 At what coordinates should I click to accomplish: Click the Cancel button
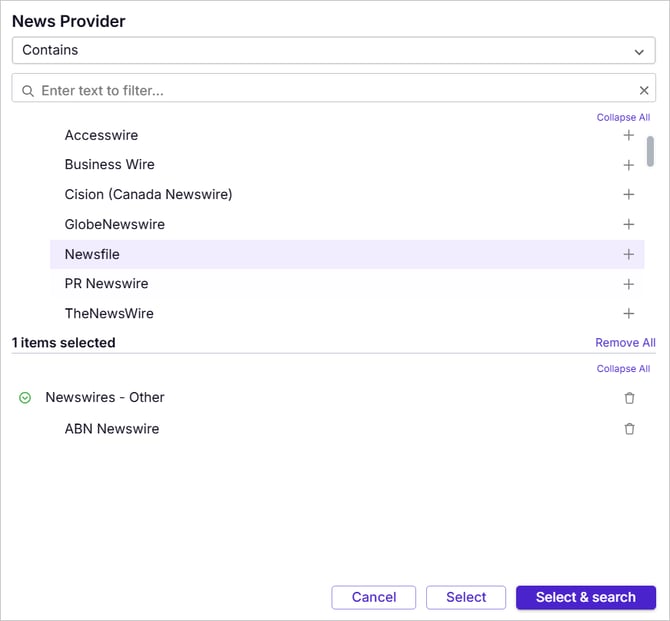[x=373, y=597]
